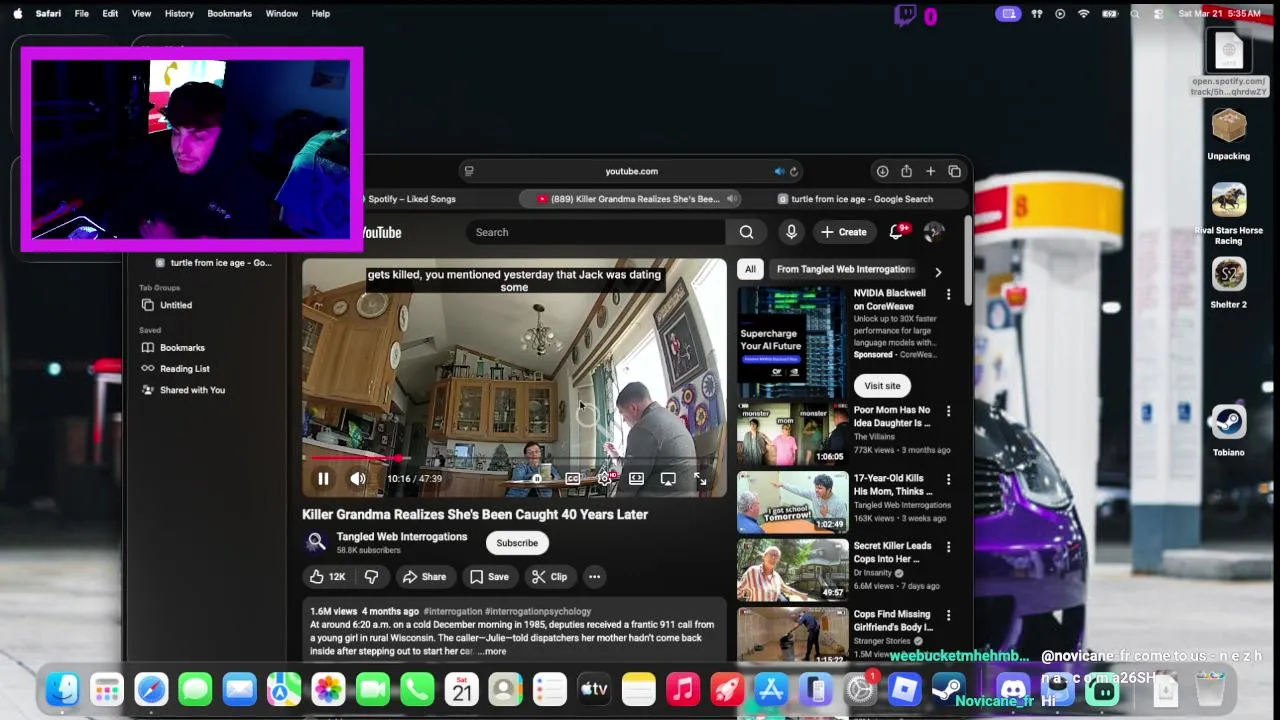Click the page scrollbar in YouTube window
The height and width of the screenshot is (720, 1280).
tap(968, 262)
